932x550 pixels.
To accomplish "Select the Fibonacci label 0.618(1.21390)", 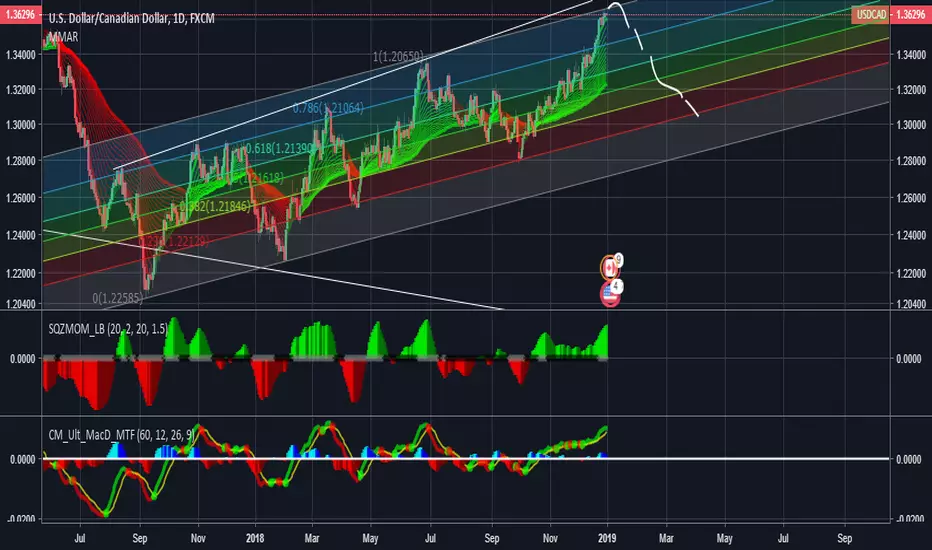I will click(279, 148).
